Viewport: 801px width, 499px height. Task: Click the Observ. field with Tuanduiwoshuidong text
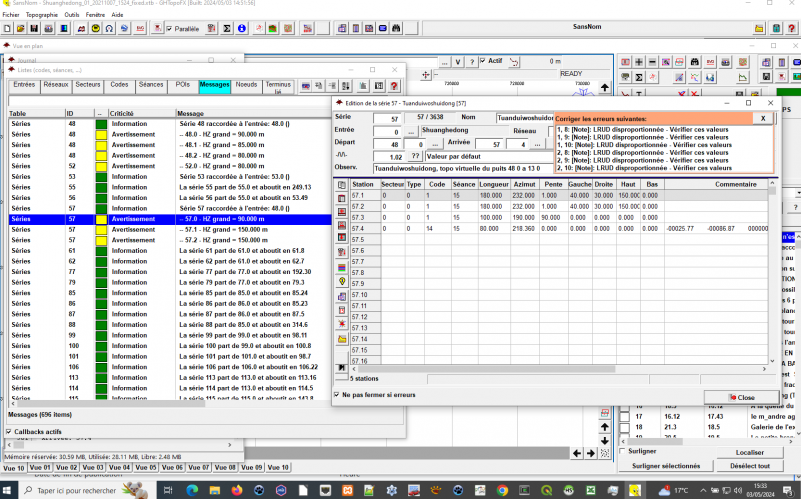pyautogui.click(x=463, y=169)
